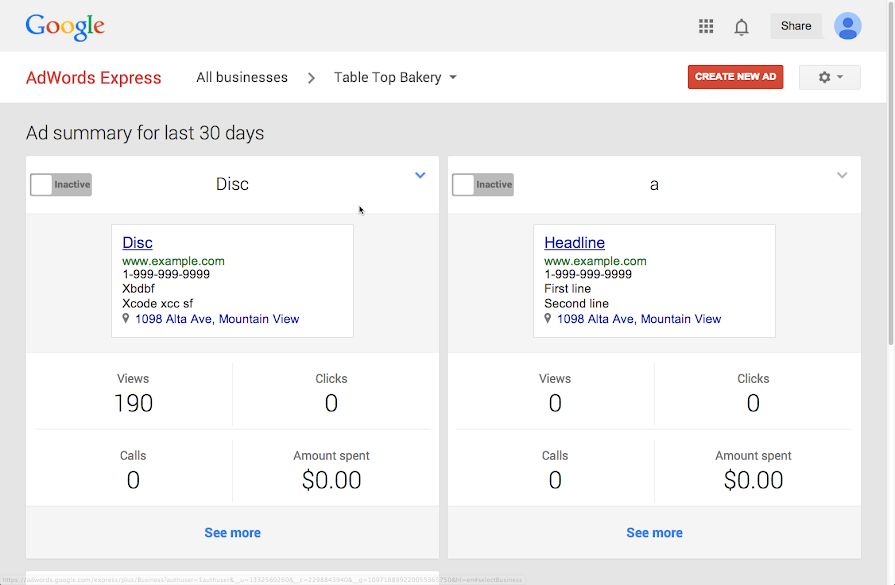Expand the 'a' ad options chevron
This screenshot has width=895, height=585.
[x=842, y=176]
